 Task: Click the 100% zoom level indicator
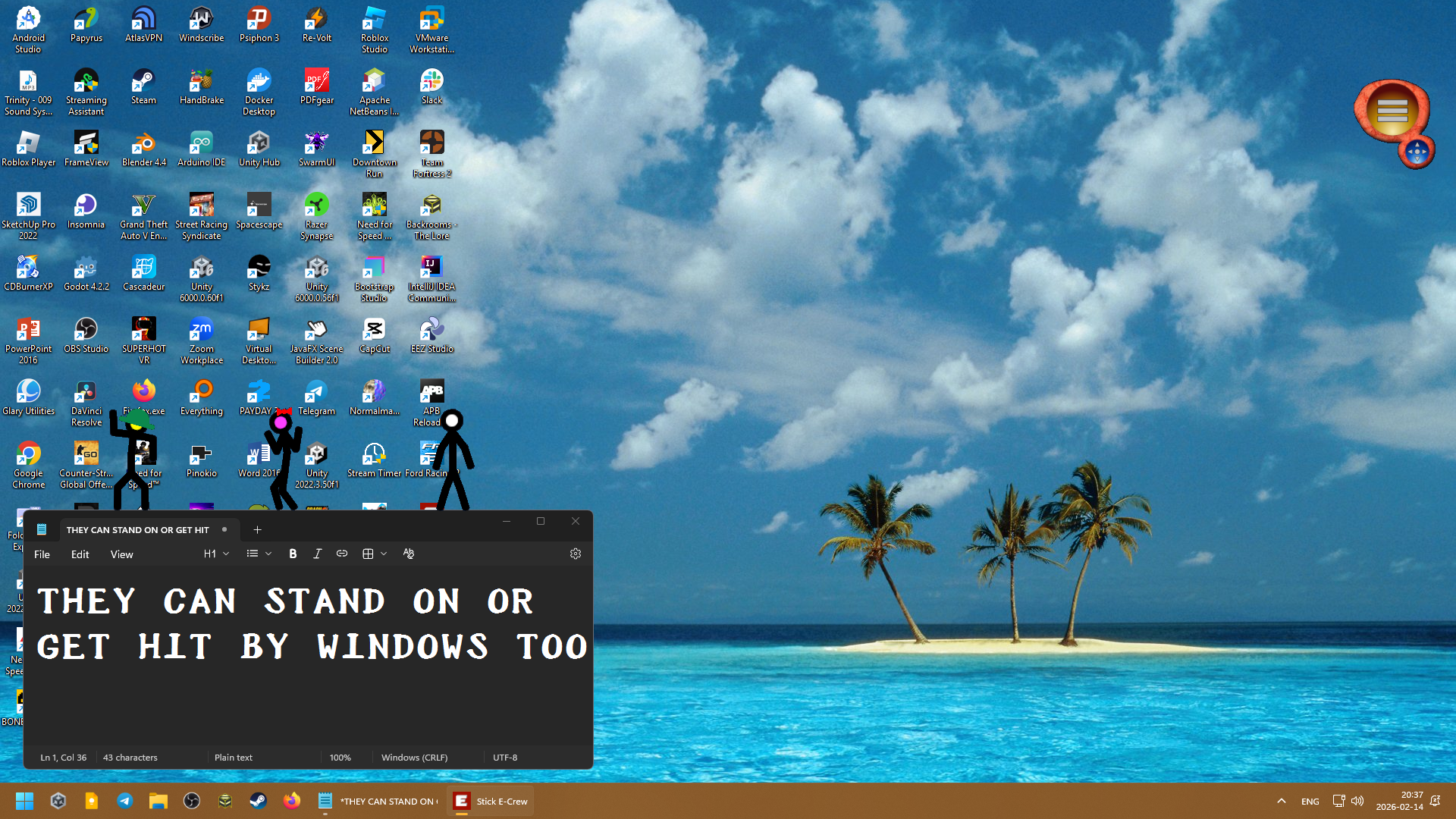pos(340,757)
